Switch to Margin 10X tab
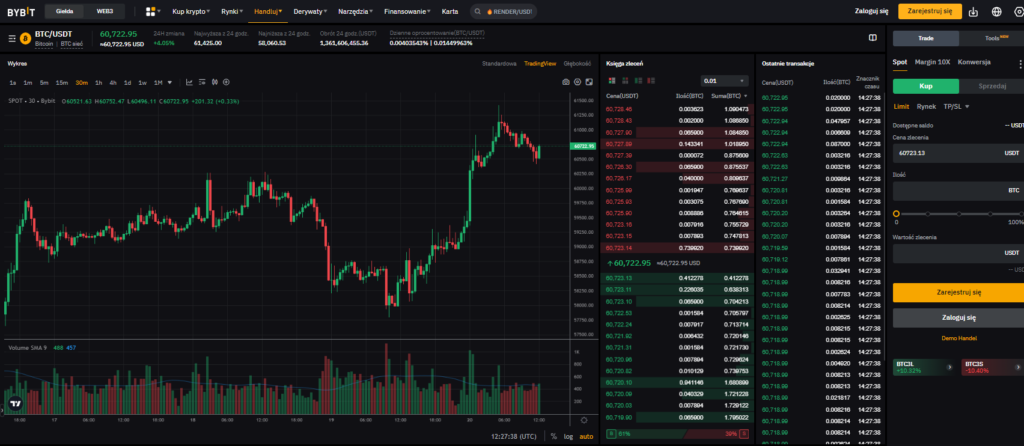This screenshot has width=1024, height=446. click(932, 62)
